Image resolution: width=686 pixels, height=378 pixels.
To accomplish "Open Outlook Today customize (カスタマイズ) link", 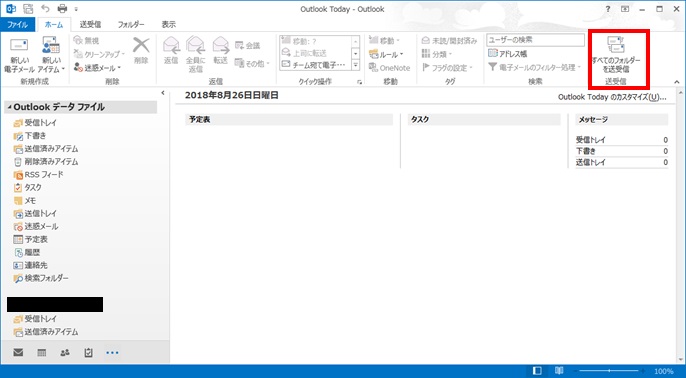I will [x=612, y=97].
